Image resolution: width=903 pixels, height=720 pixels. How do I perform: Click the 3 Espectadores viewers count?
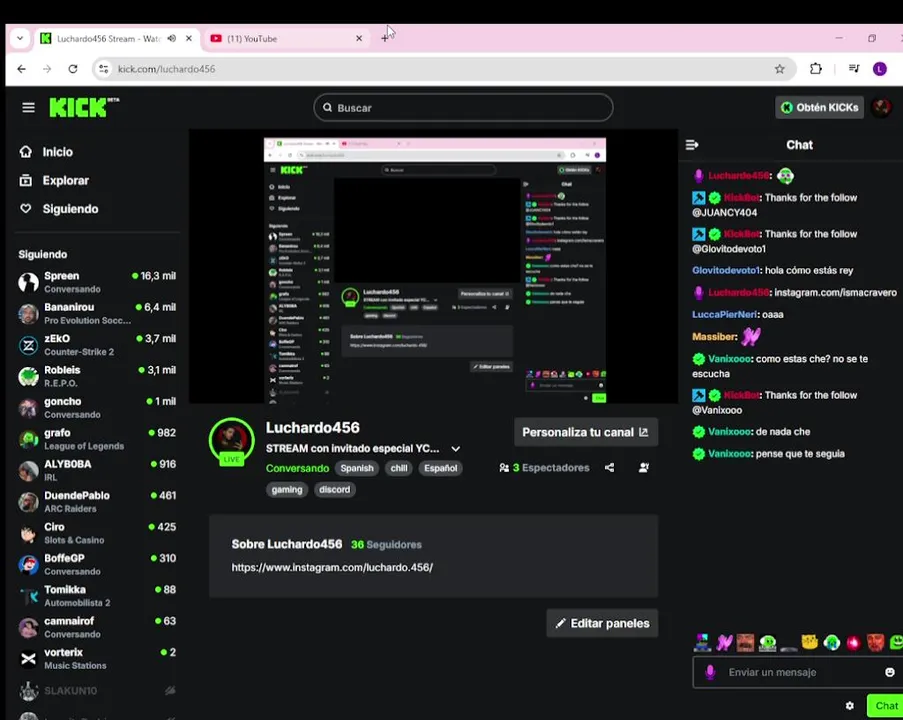tap(545, 468)
